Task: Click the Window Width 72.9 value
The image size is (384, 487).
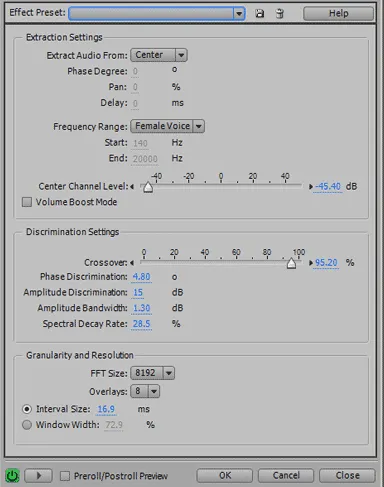Action: pos(114,425)
